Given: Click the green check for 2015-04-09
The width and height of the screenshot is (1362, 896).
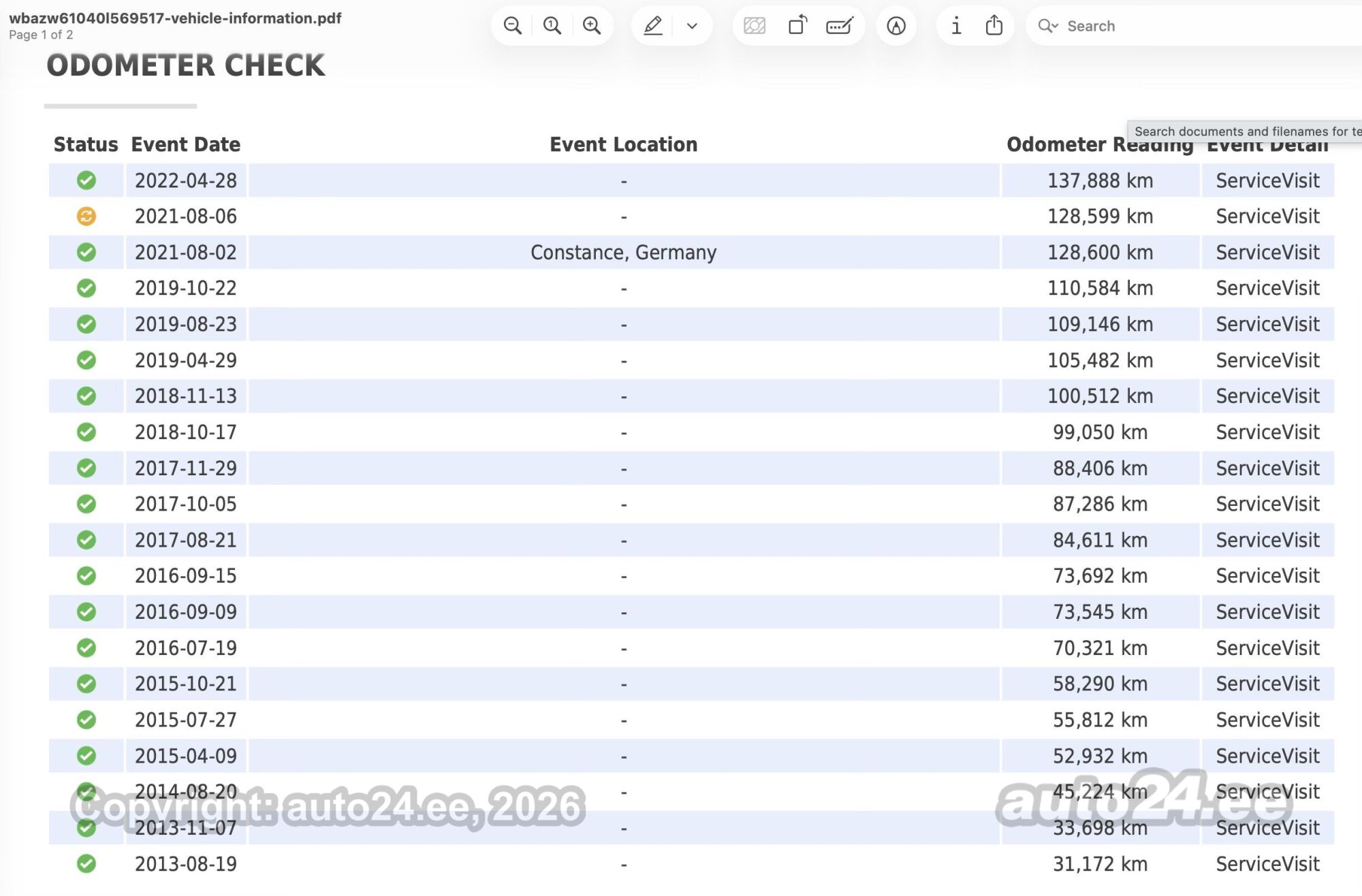Looking at the screenshot, I should click(x=86, y=756).
